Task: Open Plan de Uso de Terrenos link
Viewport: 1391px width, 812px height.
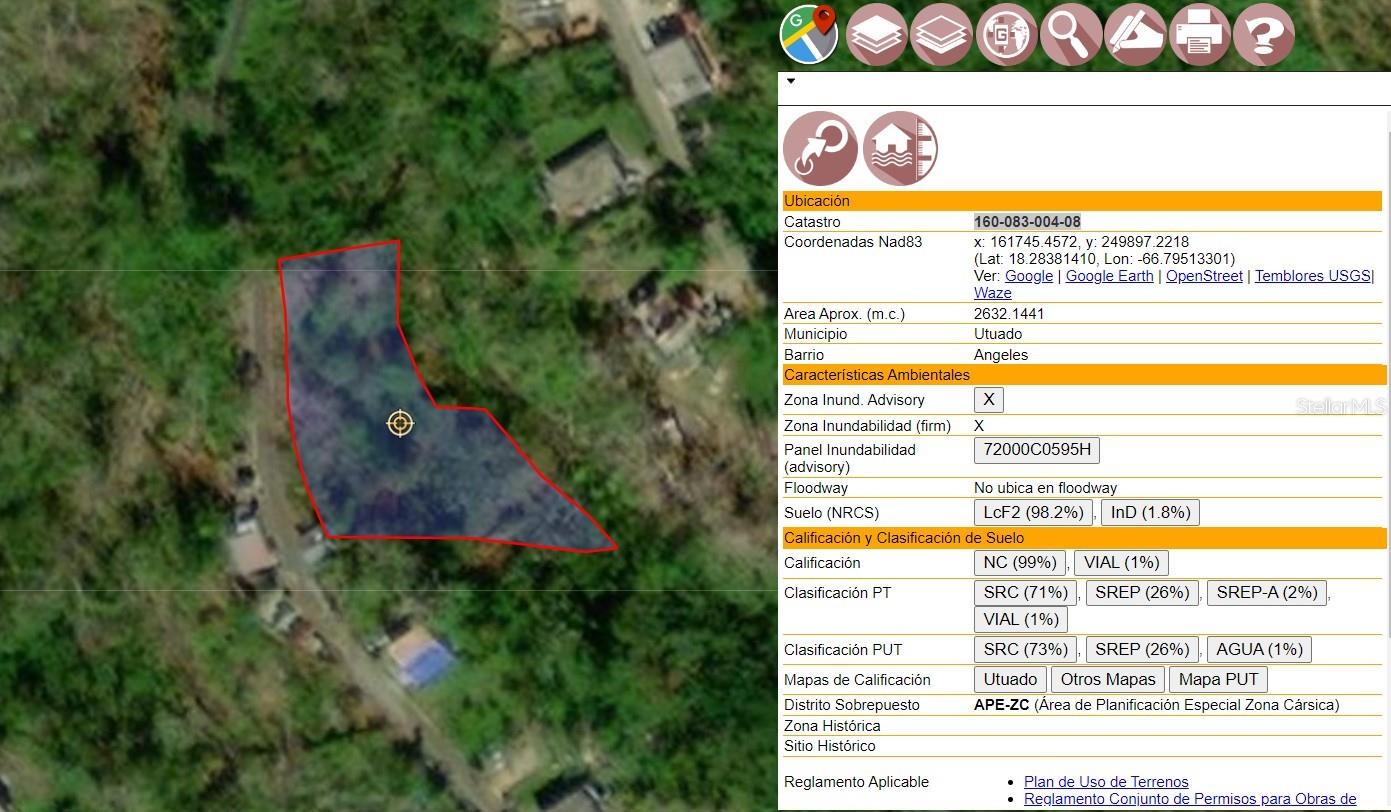Action: [x=1106, y=782]
